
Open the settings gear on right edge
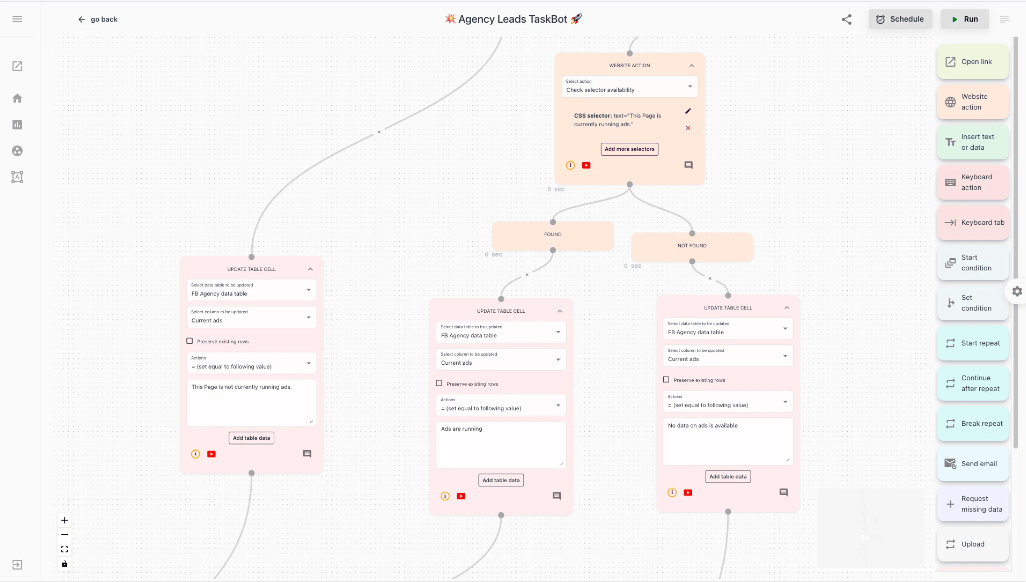[1017, 291]
